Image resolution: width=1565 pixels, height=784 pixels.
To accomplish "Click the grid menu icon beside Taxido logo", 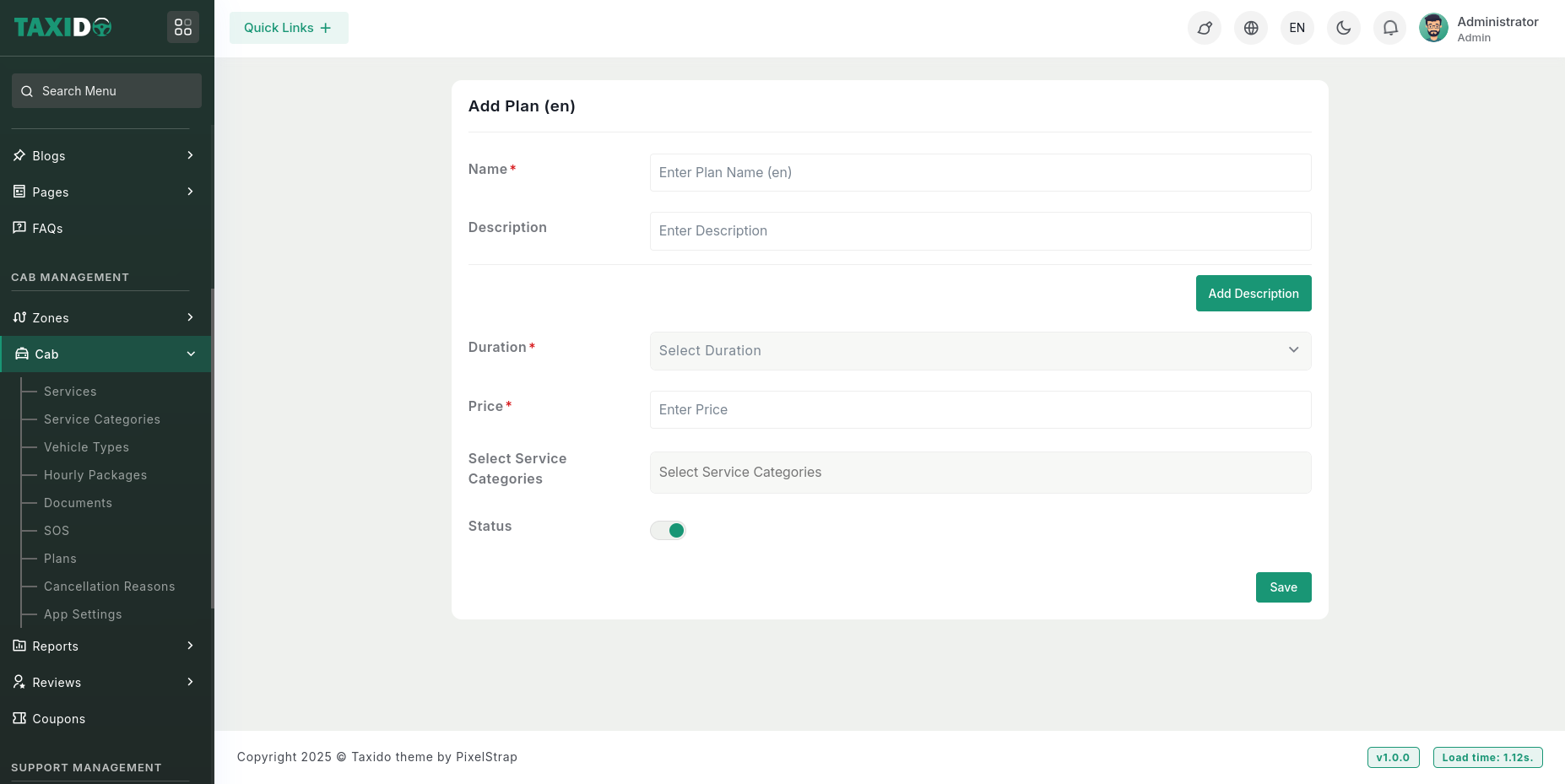I will [x=183, y=28].
